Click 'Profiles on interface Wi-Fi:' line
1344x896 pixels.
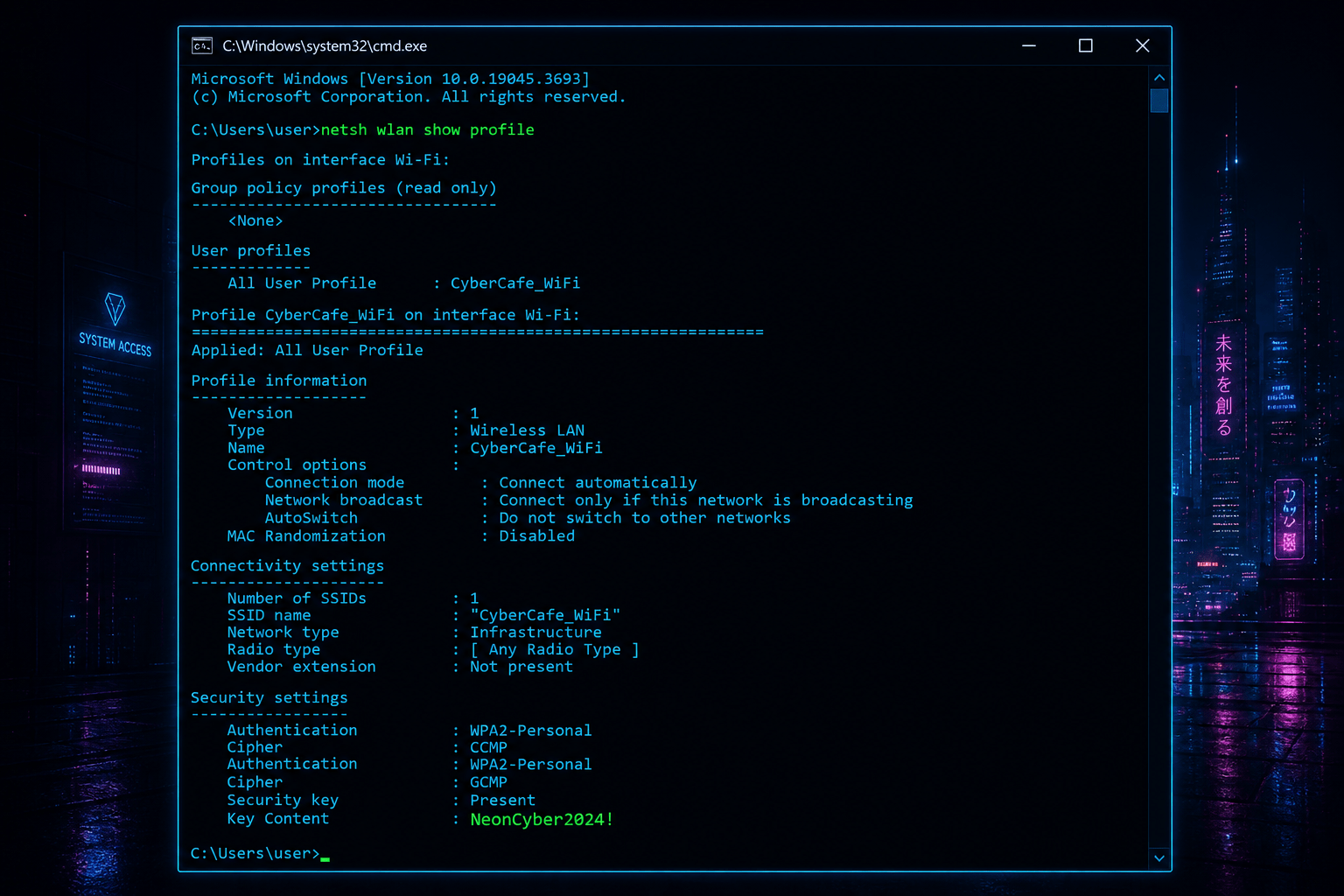[320, 159]
